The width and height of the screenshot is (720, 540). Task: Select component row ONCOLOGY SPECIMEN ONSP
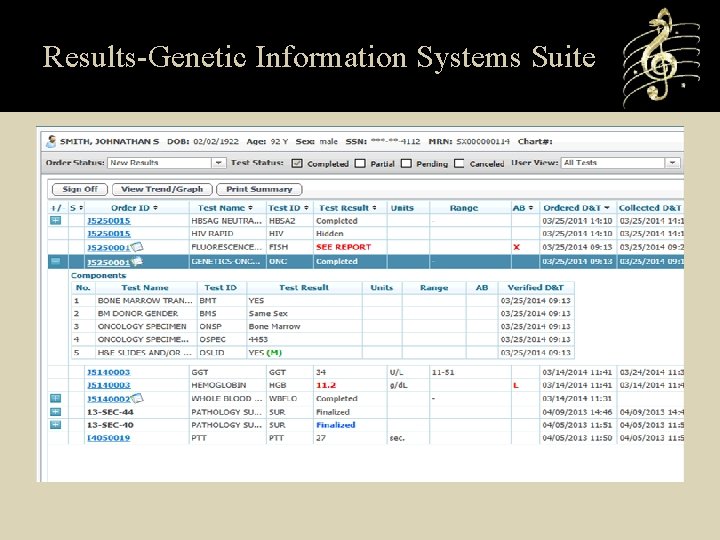point(323,326)
